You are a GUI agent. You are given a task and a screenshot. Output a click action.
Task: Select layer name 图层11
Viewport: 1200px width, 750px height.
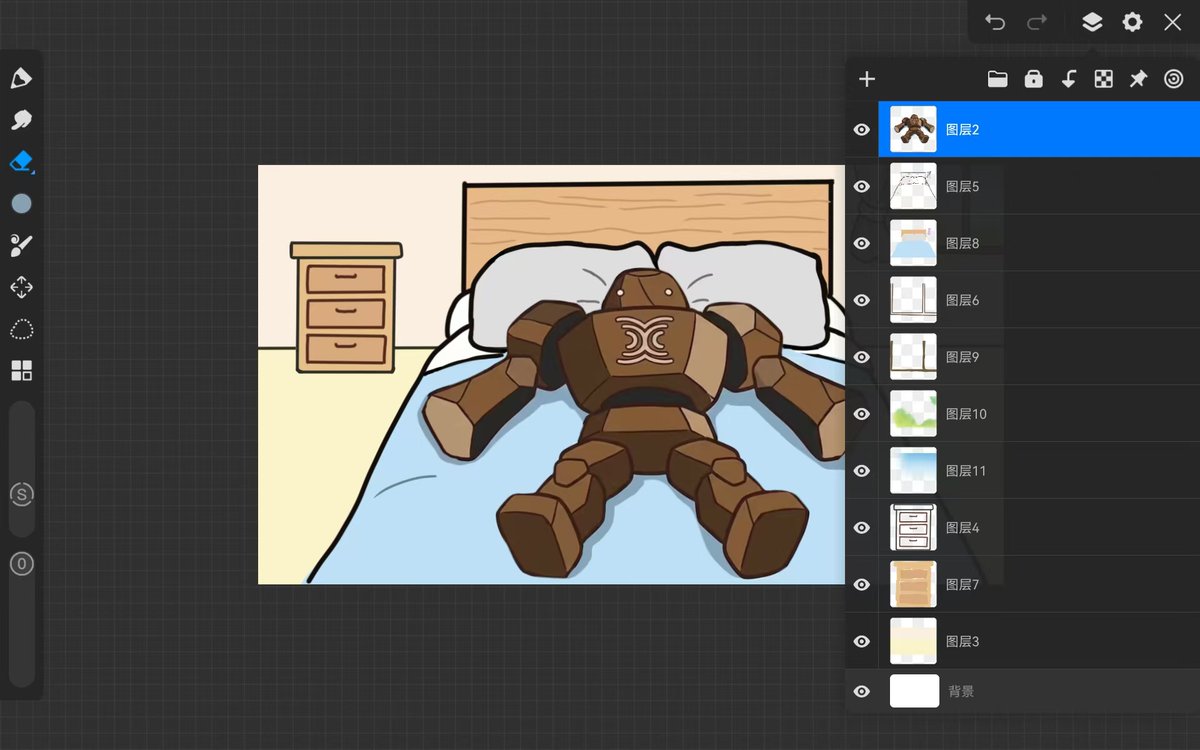click(x=966, y=471)
